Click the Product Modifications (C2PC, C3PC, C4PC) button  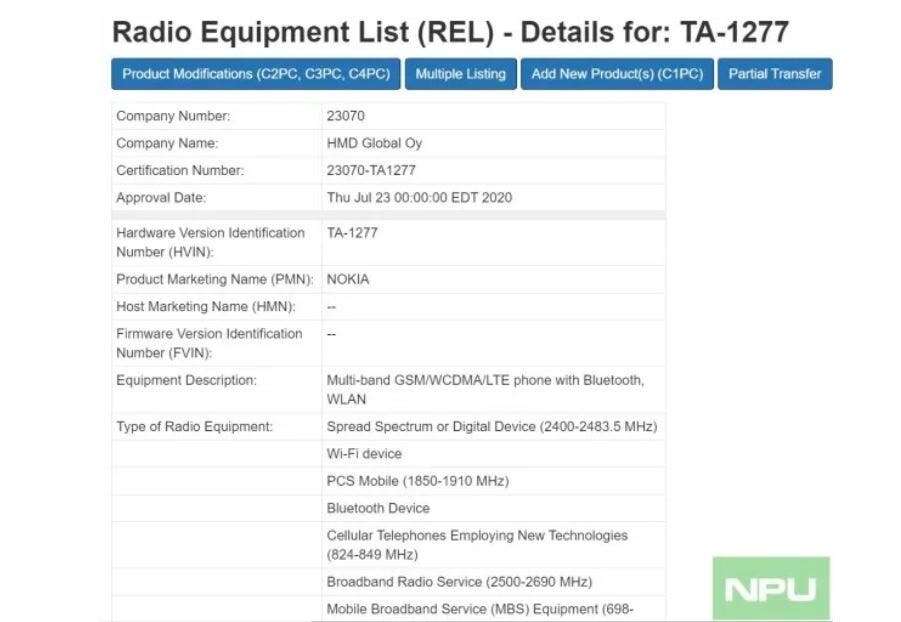pyautogui.click(x=256, y=74)
